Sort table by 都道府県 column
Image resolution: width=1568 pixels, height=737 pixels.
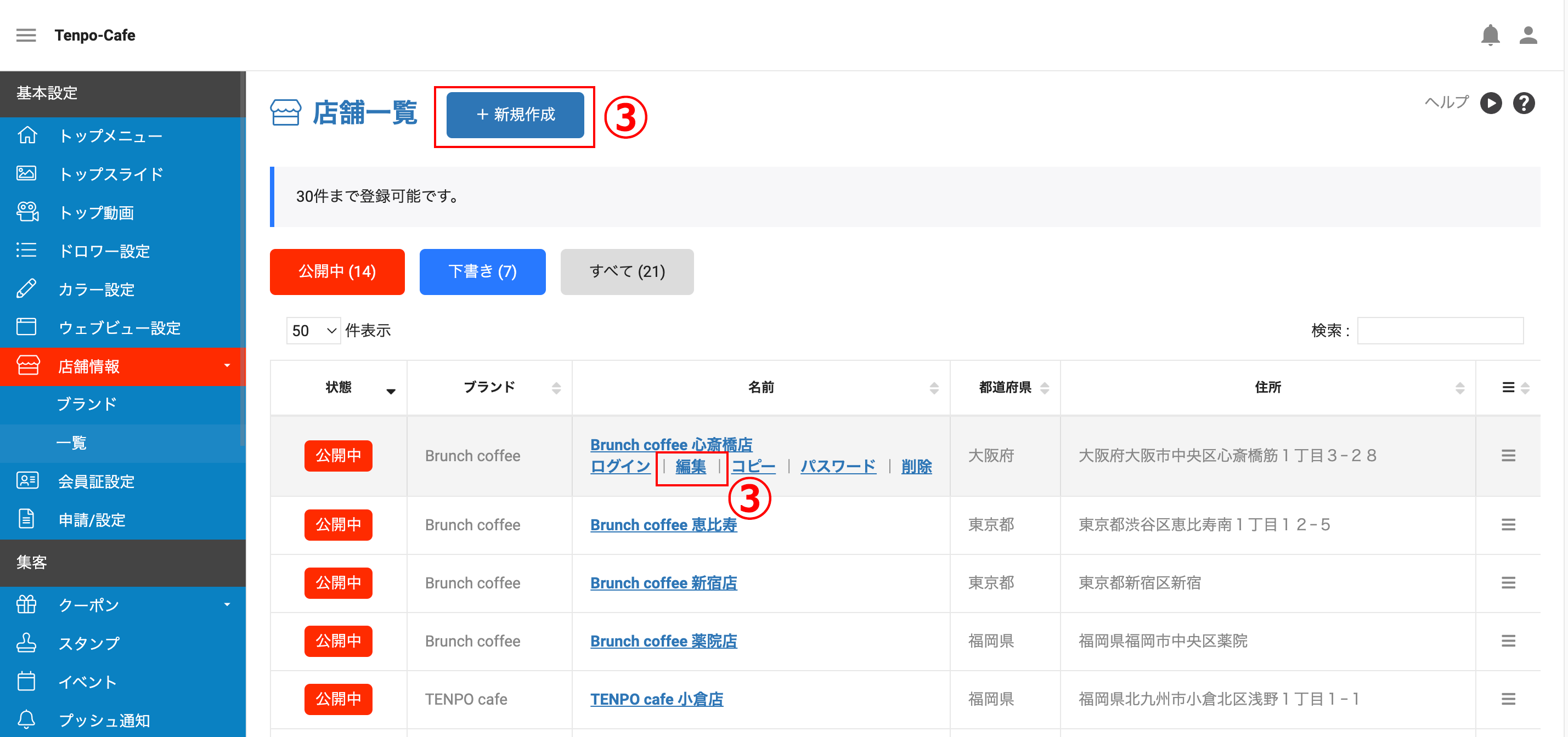1005,387
